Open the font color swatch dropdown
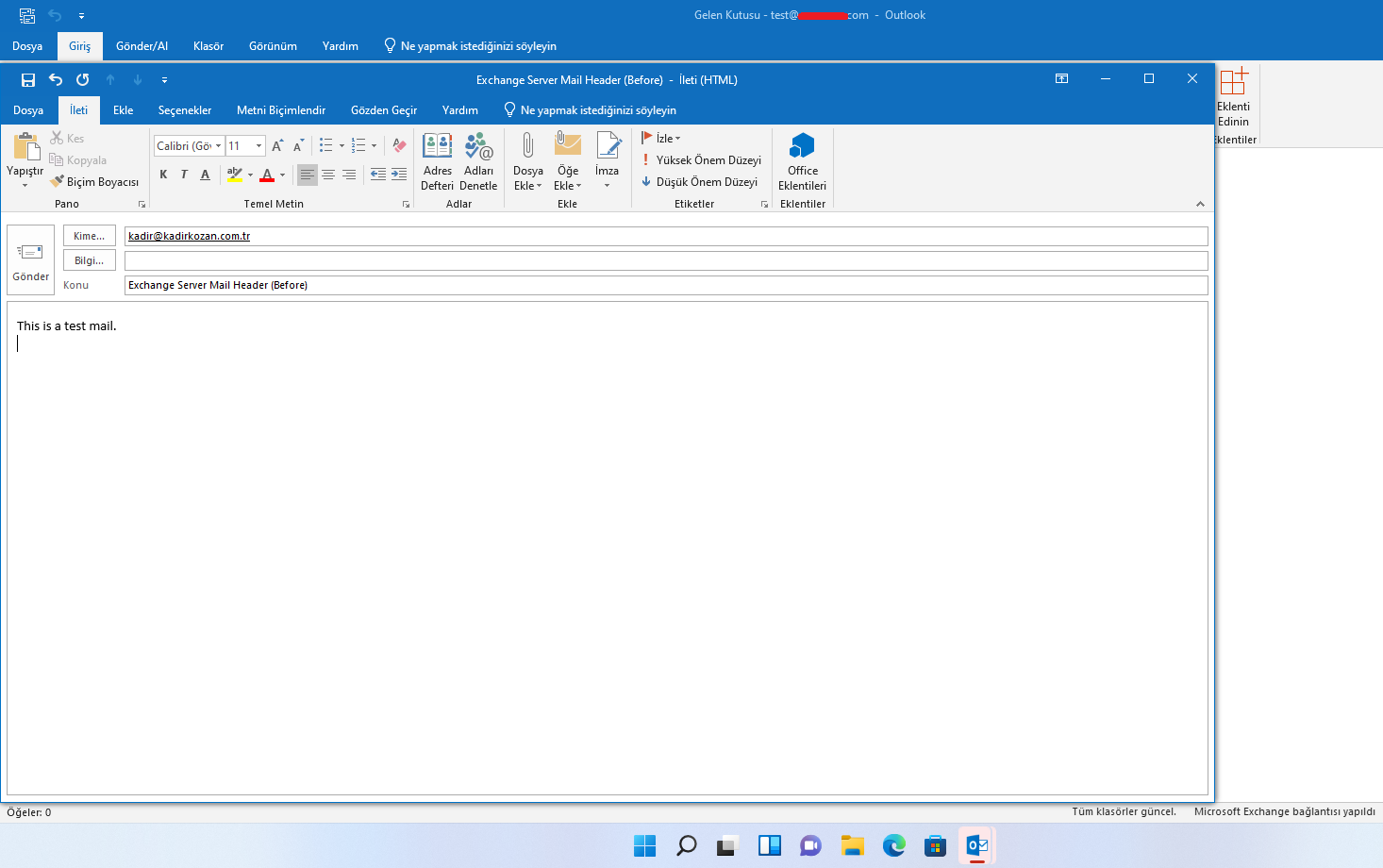 point(280,175)
